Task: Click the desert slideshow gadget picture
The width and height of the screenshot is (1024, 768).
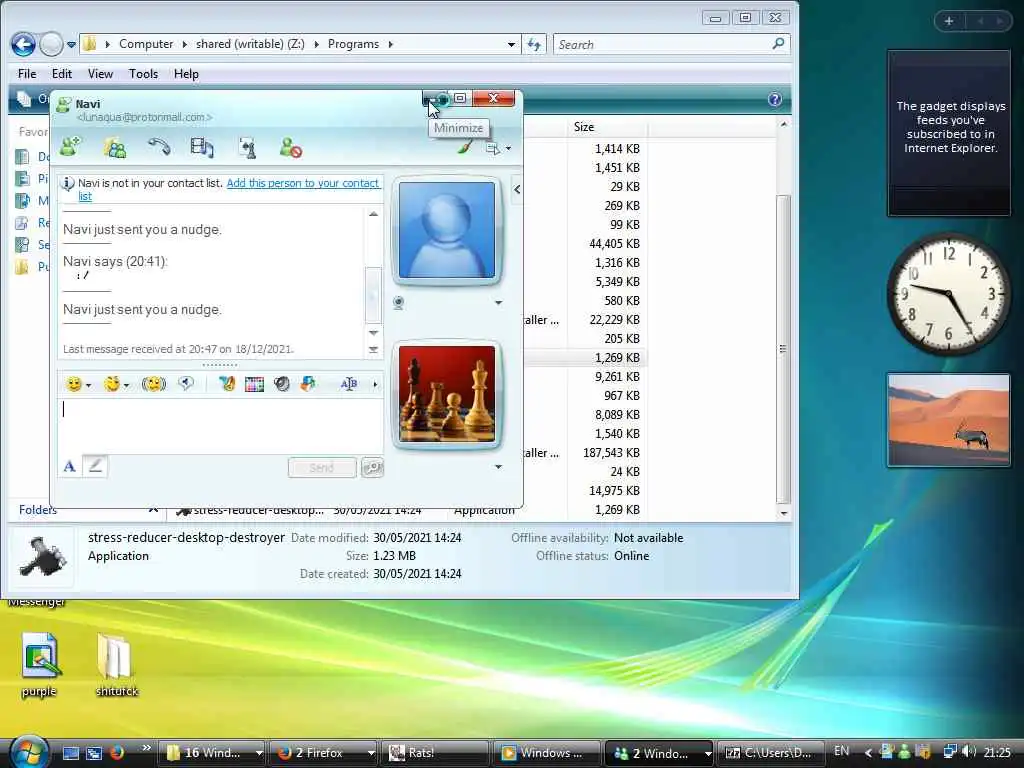Action: coord(948,420)
